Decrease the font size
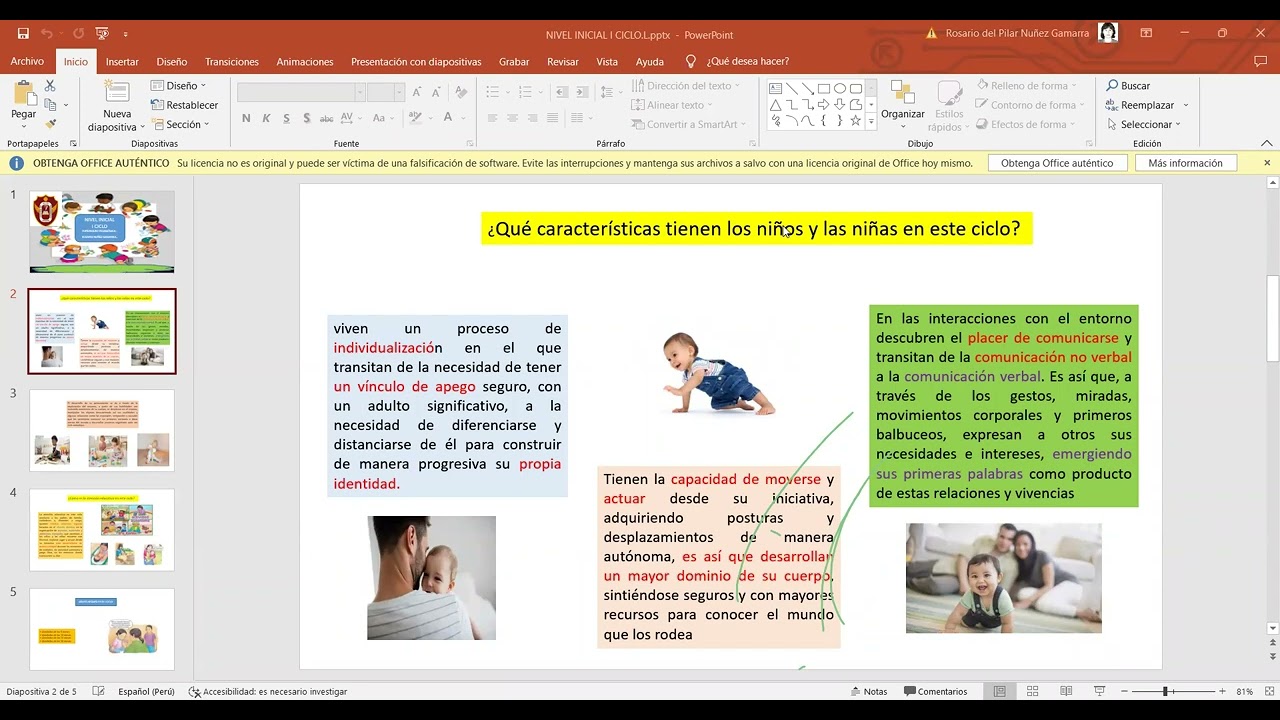This screenshot has width=1280, height=720. 437,92
